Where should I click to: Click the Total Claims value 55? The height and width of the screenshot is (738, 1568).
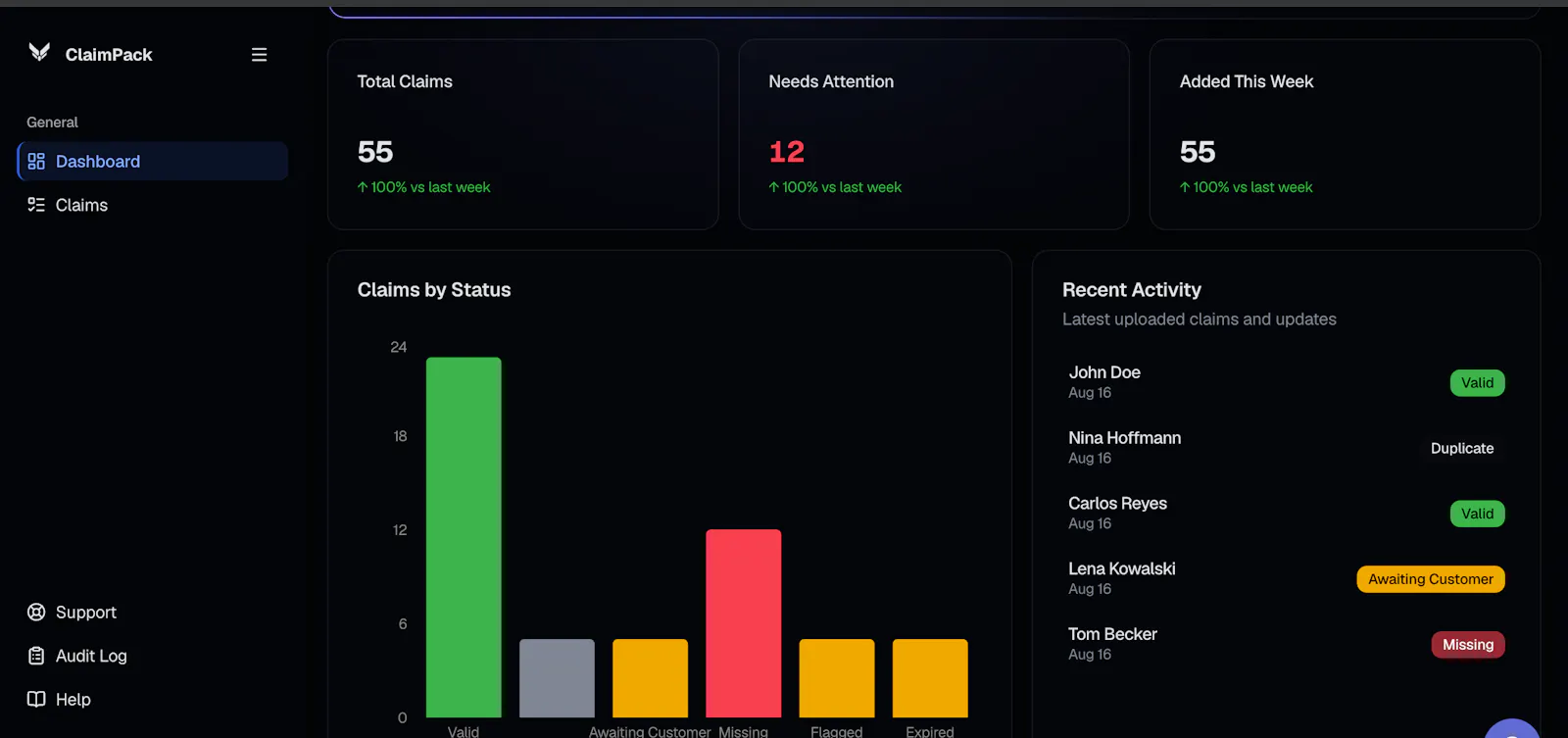coord(375,152)
